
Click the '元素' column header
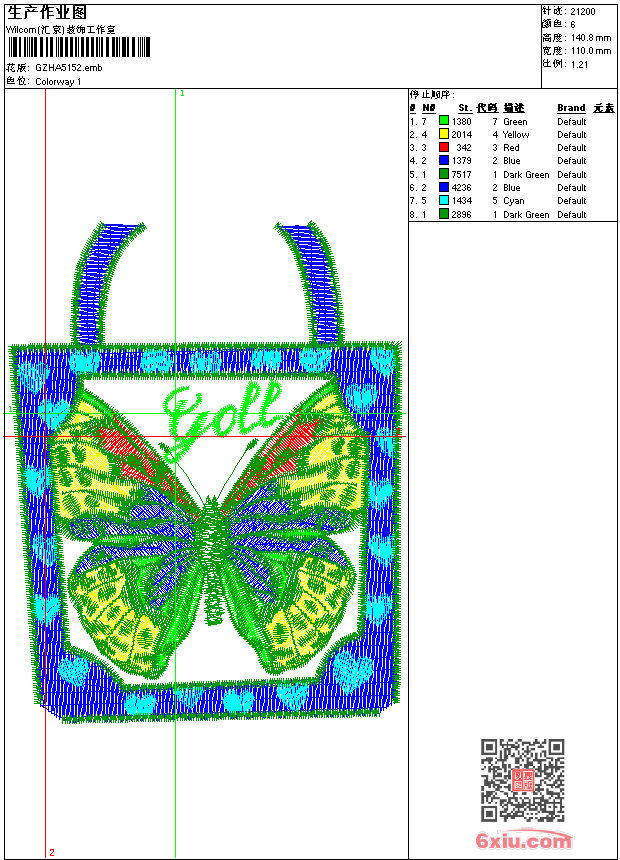pyautogui.click(x=604, y=108)
